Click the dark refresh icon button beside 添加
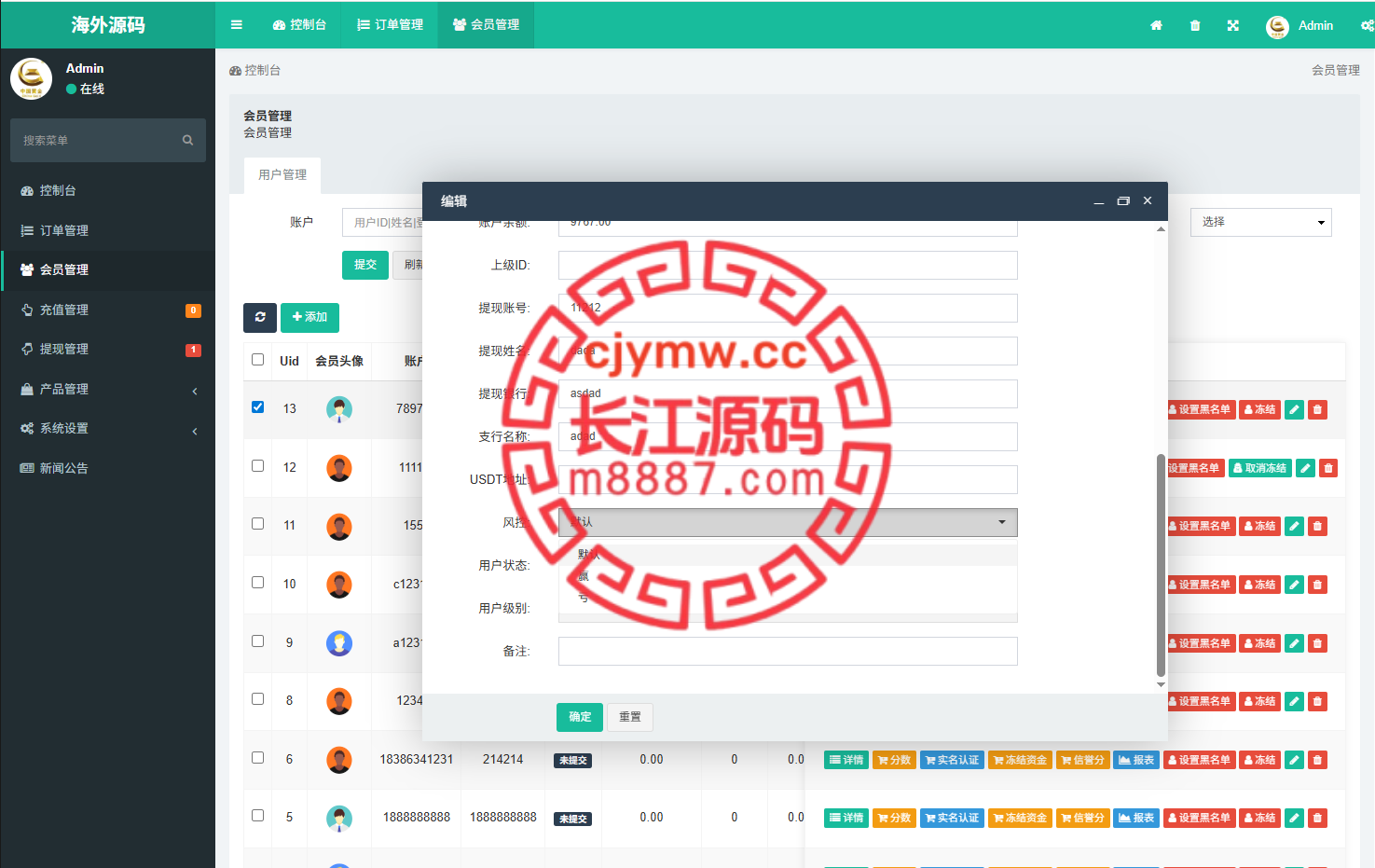The width and height of the screenshot is (1375, 868). coord(260,317)
